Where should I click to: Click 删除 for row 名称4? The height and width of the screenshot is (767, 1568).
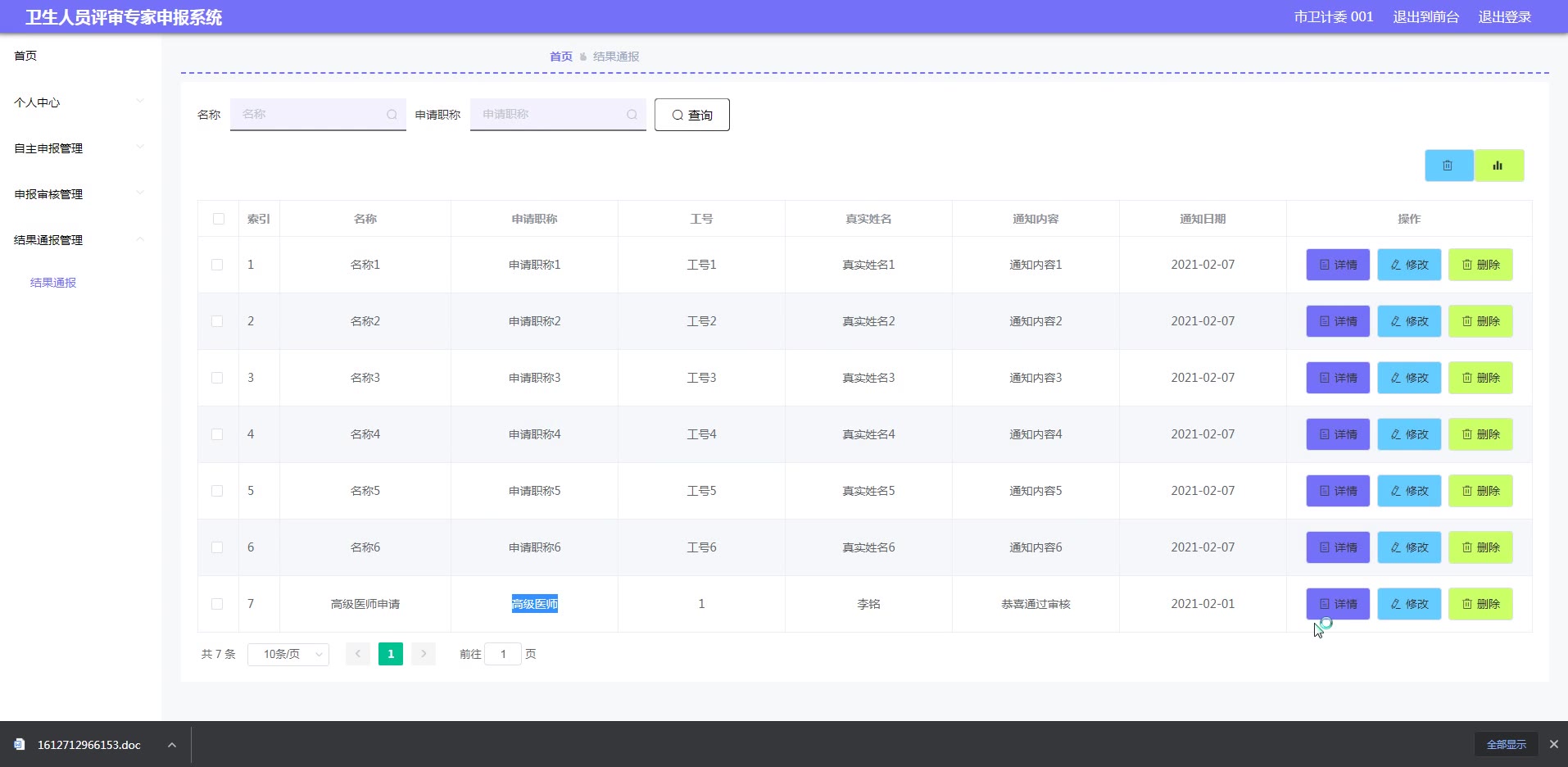click(1480, 434)
